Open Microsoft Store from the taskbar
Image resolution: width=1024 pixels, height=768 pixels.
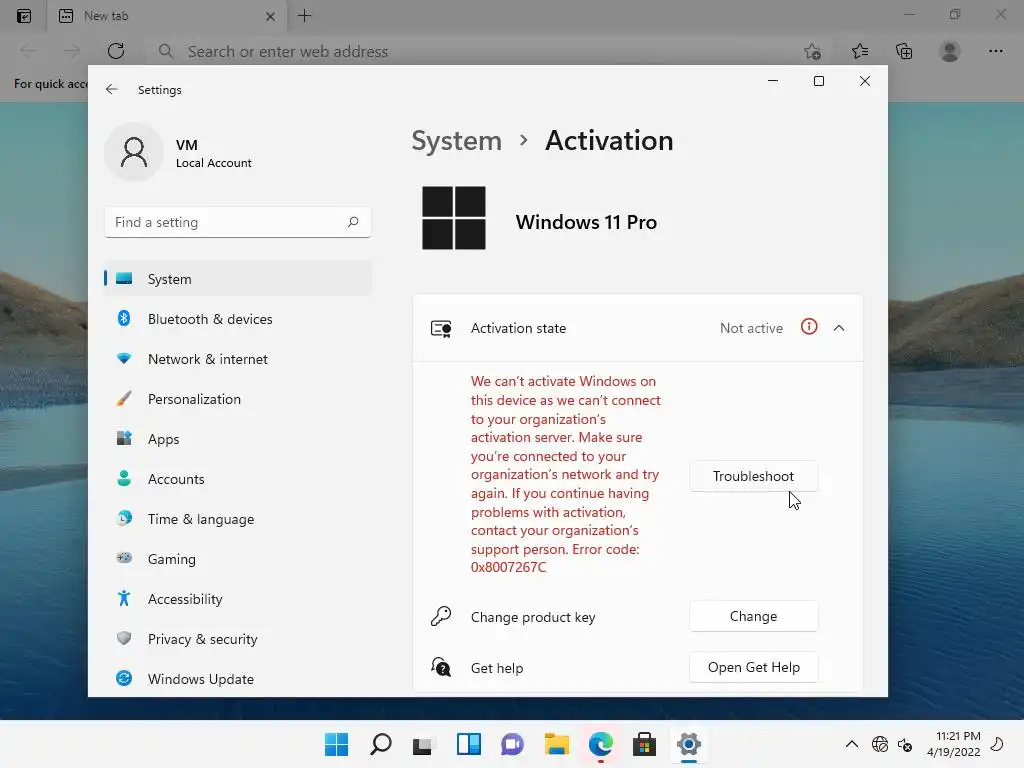click(645, 744)
